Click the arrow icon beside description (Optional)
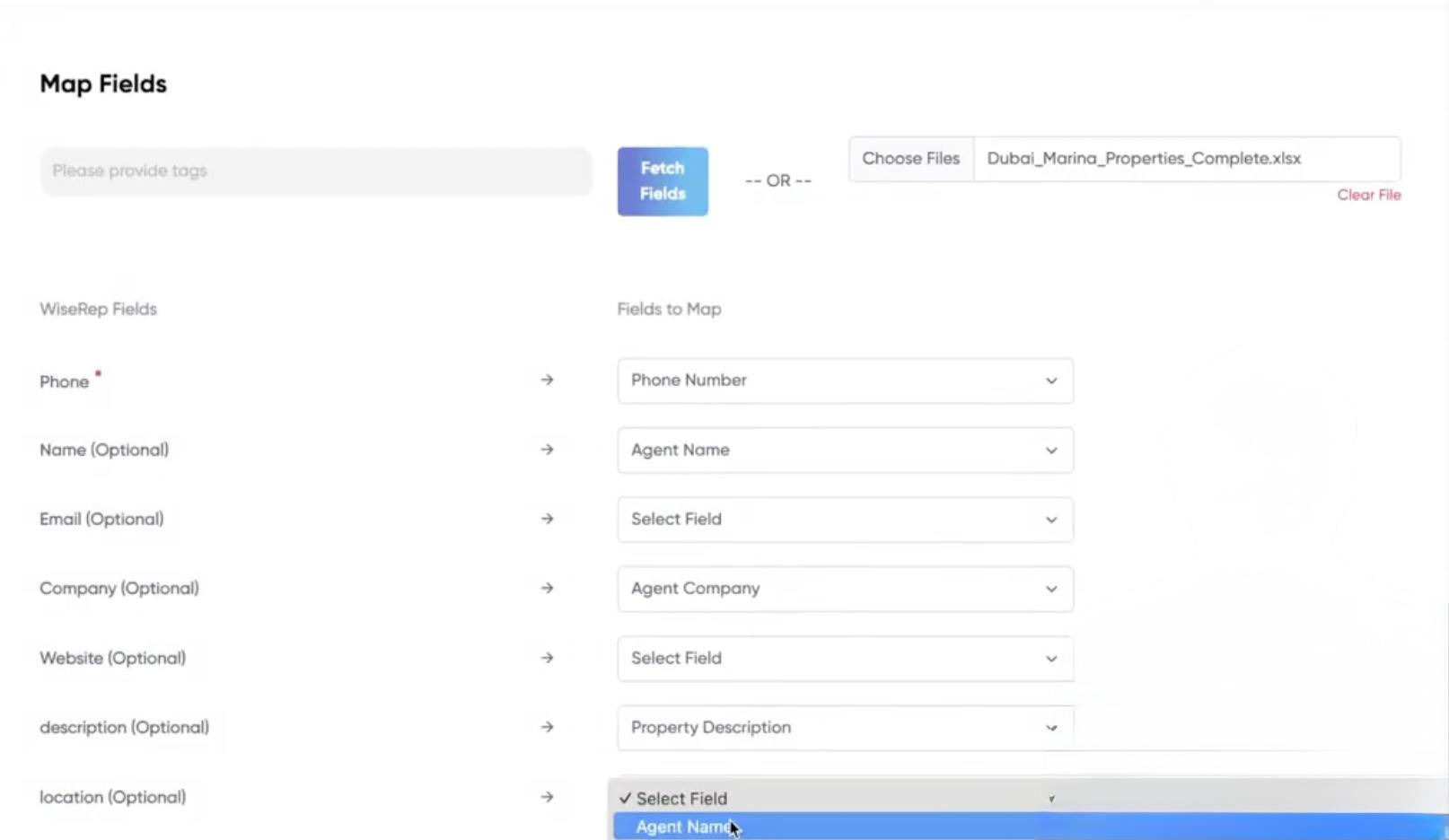The height and width of the screenshot is (840, 1449). pyautogui.click(x=547, y=727)
